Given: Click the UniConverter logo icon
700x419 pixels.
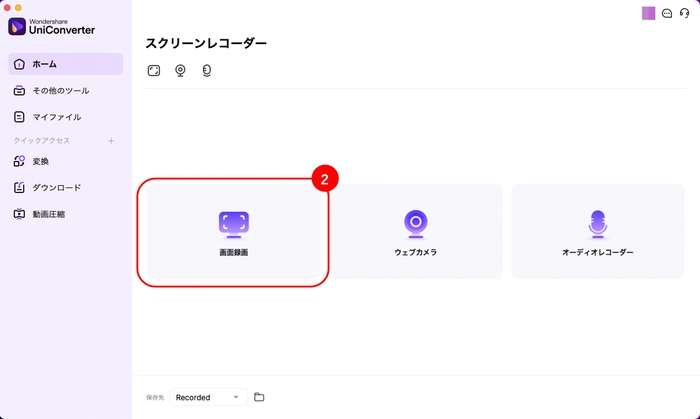Looking at the screenshot, I should 17,27.
